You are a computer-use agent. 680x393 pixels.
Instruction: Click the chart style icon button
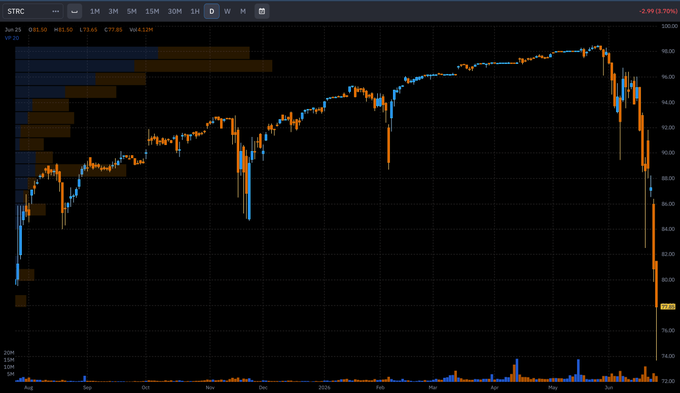tap(75, 11)
